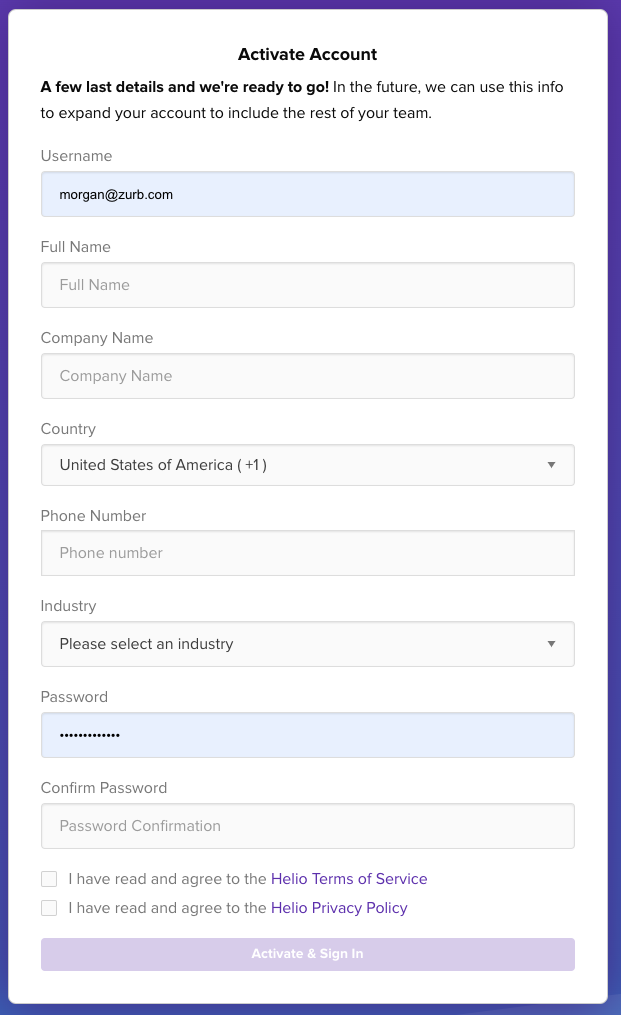
Task: Click the Industry dropdown arrow icon
Action: click(x=551, y=644)
